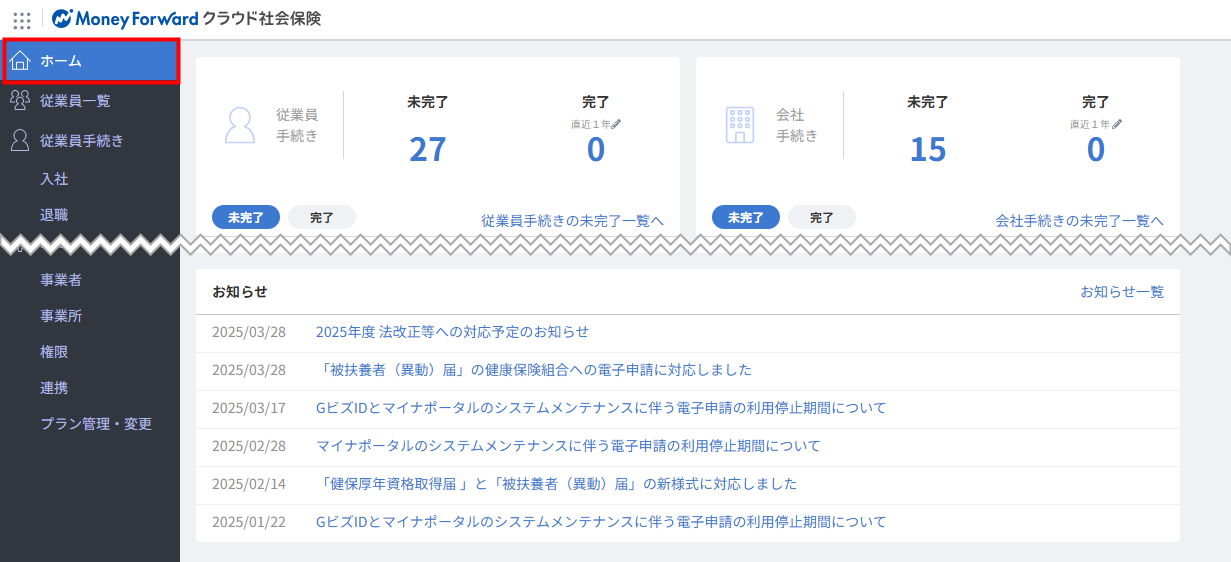1231x562 pixels.
Task: Edit 直近1年 period in company card
Action: pyautogui.click(x=1116, y=124)
